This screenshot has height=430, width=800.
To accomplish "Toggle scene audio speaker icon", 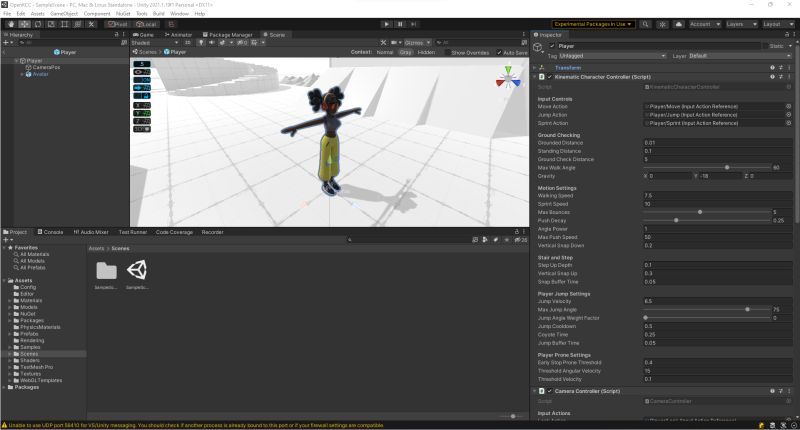I will 211,43.
